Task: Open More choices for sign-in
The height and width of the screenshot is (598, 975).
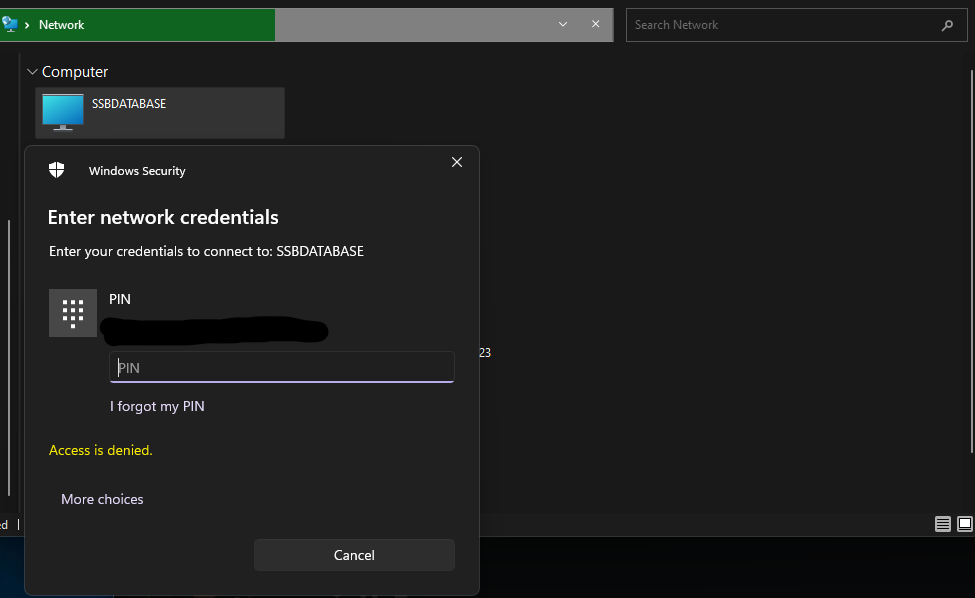Action: [102, 499]
